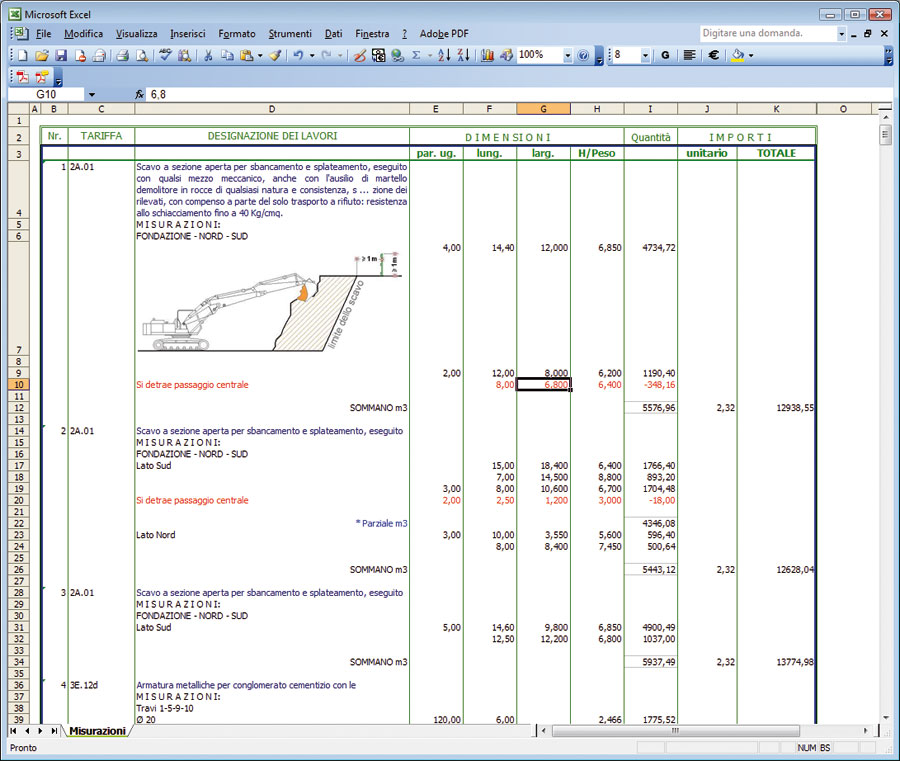Open the zoom 100% dropdown
Image resolution: width=900 pixels, height=761 pixels.
click(568, 56)
